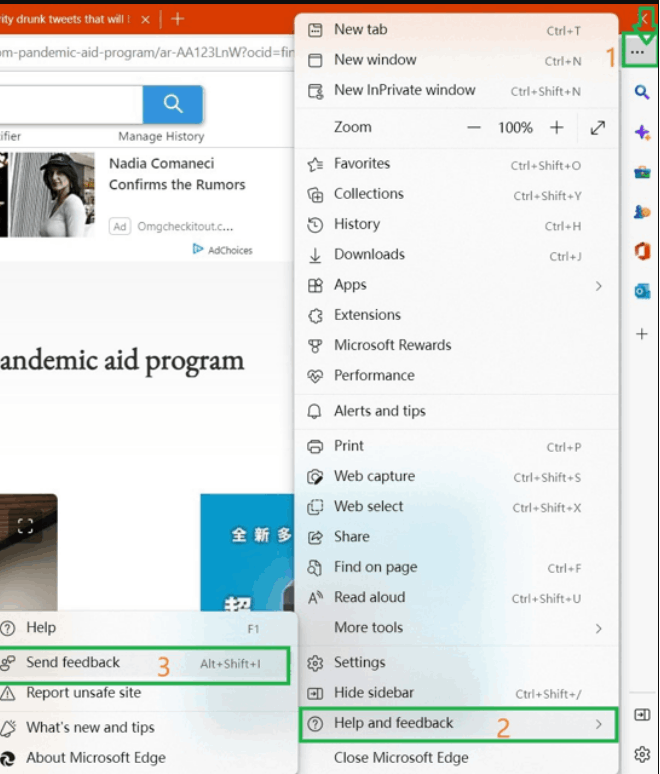The height and width of the screenshot is (774, 660).
Task: Click the address bar URL
Action: coord(147,52)
